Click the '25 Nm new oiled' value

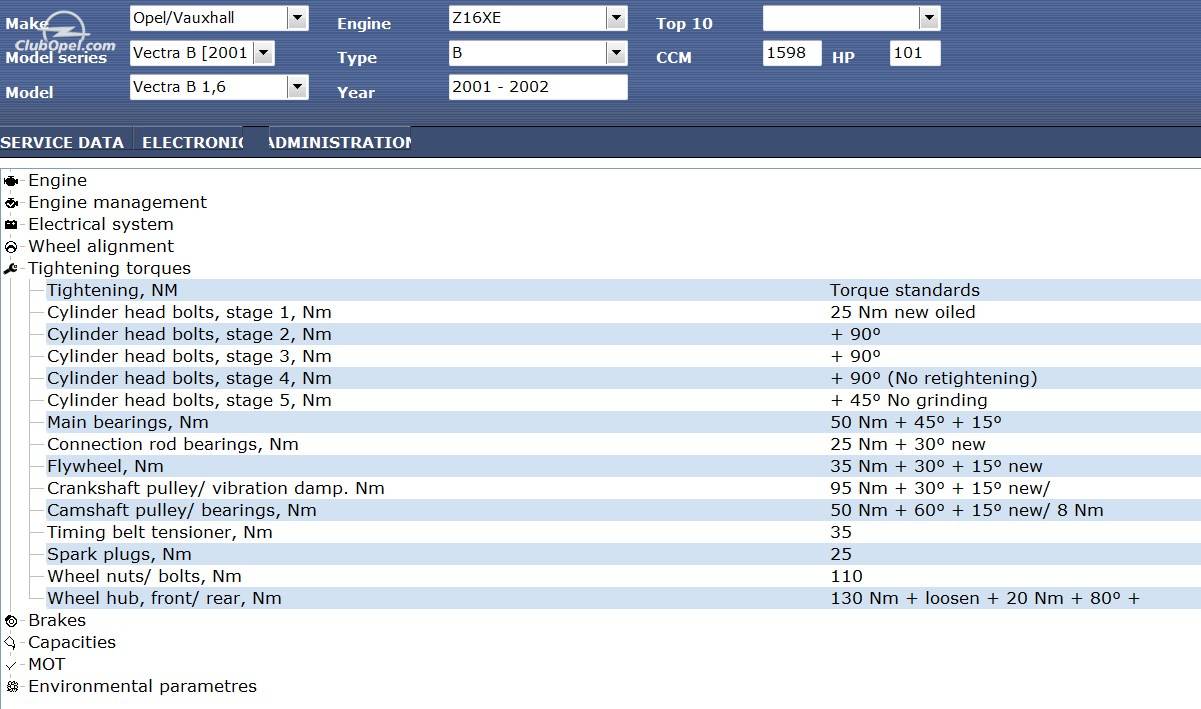point(903,312)
